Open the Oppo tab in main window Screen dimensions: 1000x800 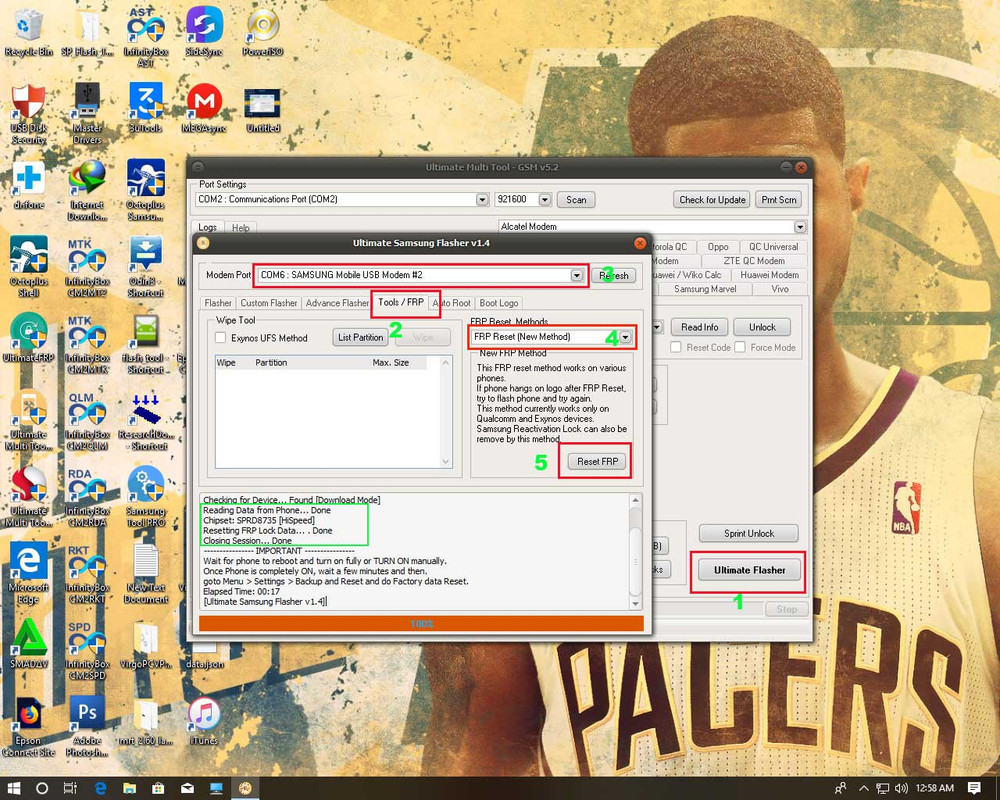pyautogui.click(x=717, y=247)
